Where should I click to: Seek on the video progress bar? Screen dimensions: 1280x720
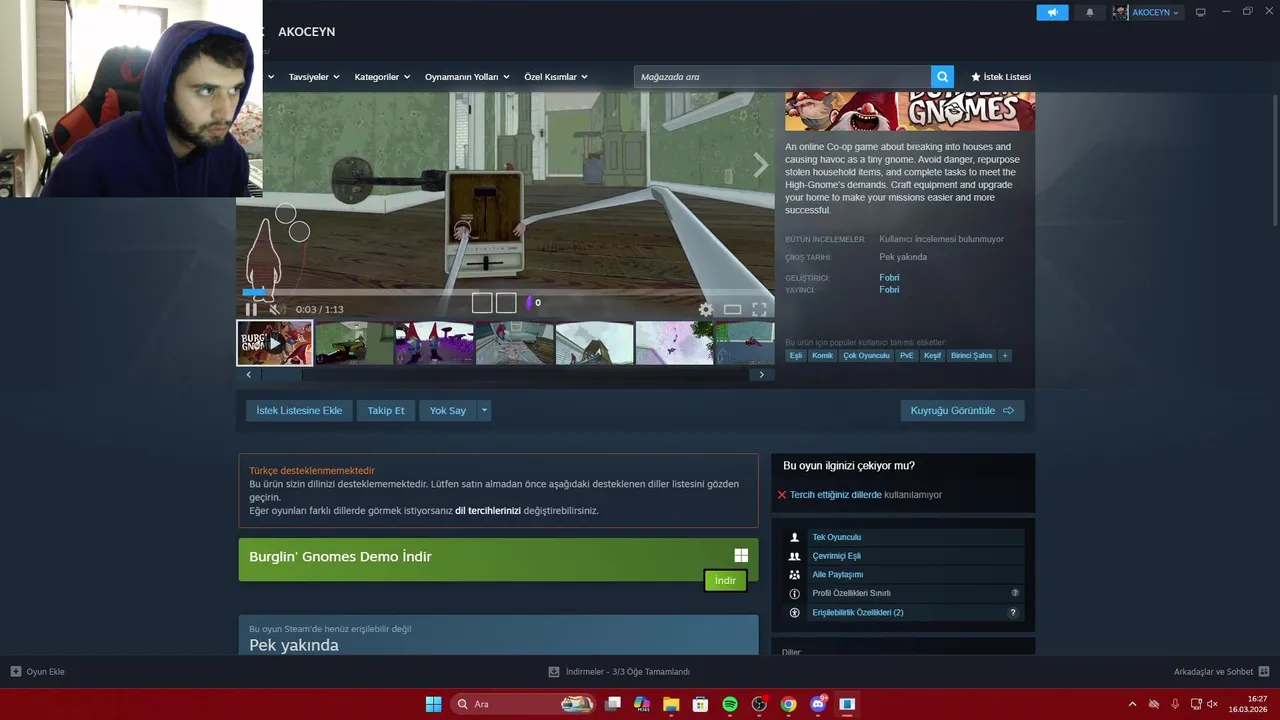point(505,293)
